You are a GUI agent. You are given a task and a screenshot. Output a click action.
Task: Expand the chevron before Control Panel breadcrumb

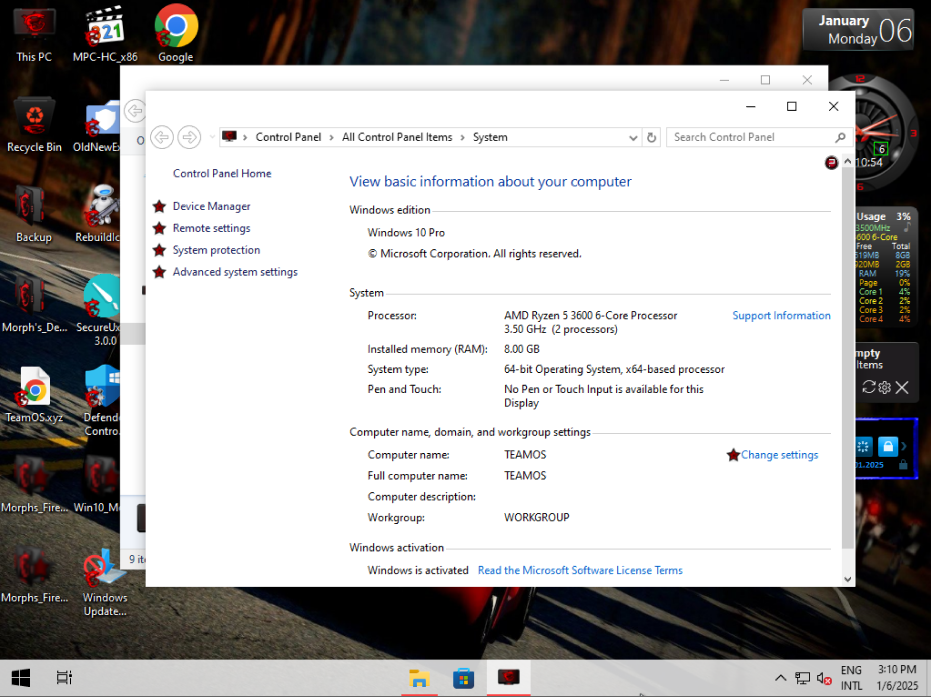tap(245, 138)
